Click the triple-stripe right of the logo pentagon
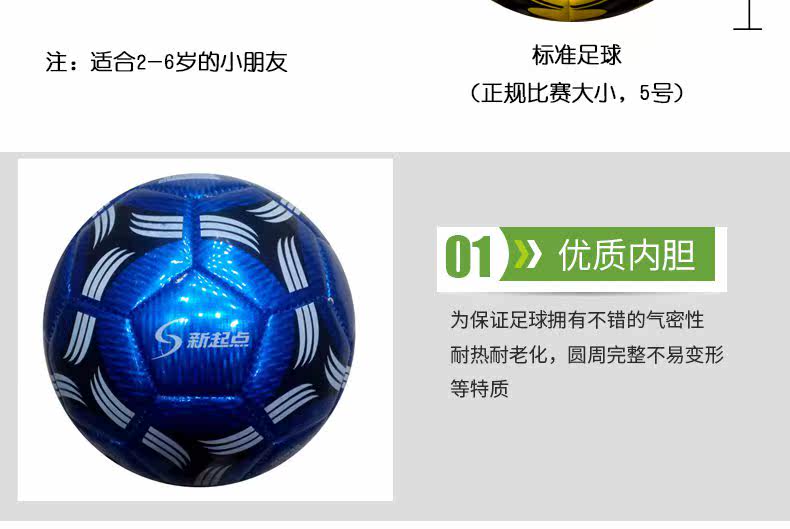The image size is (790, 529). tap(306, 334)
